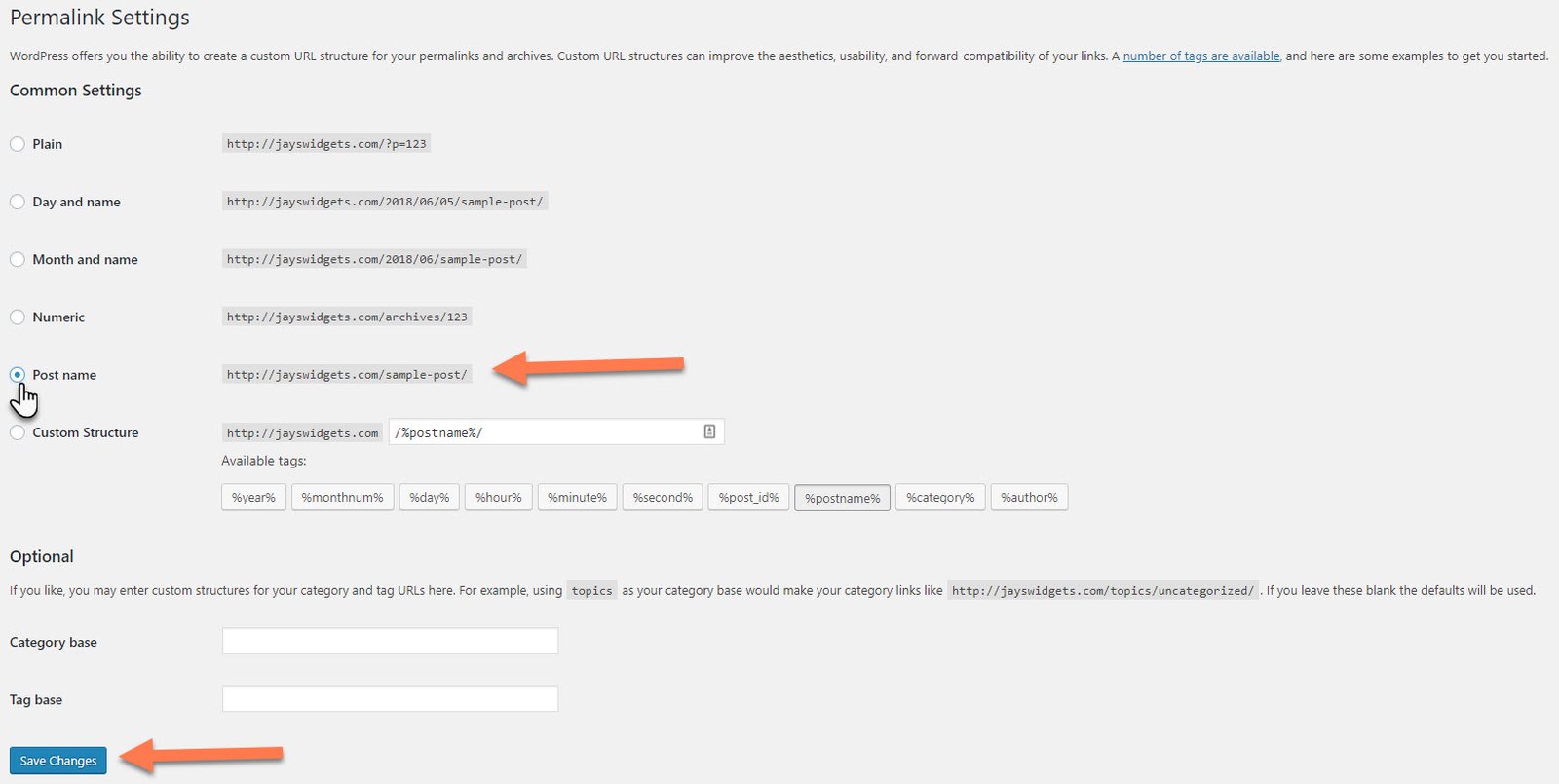The height and width of the screenshot is (784, 1559).
Task: Open the 'number of tags are available' link
Action: click(x=1201, y=56)
